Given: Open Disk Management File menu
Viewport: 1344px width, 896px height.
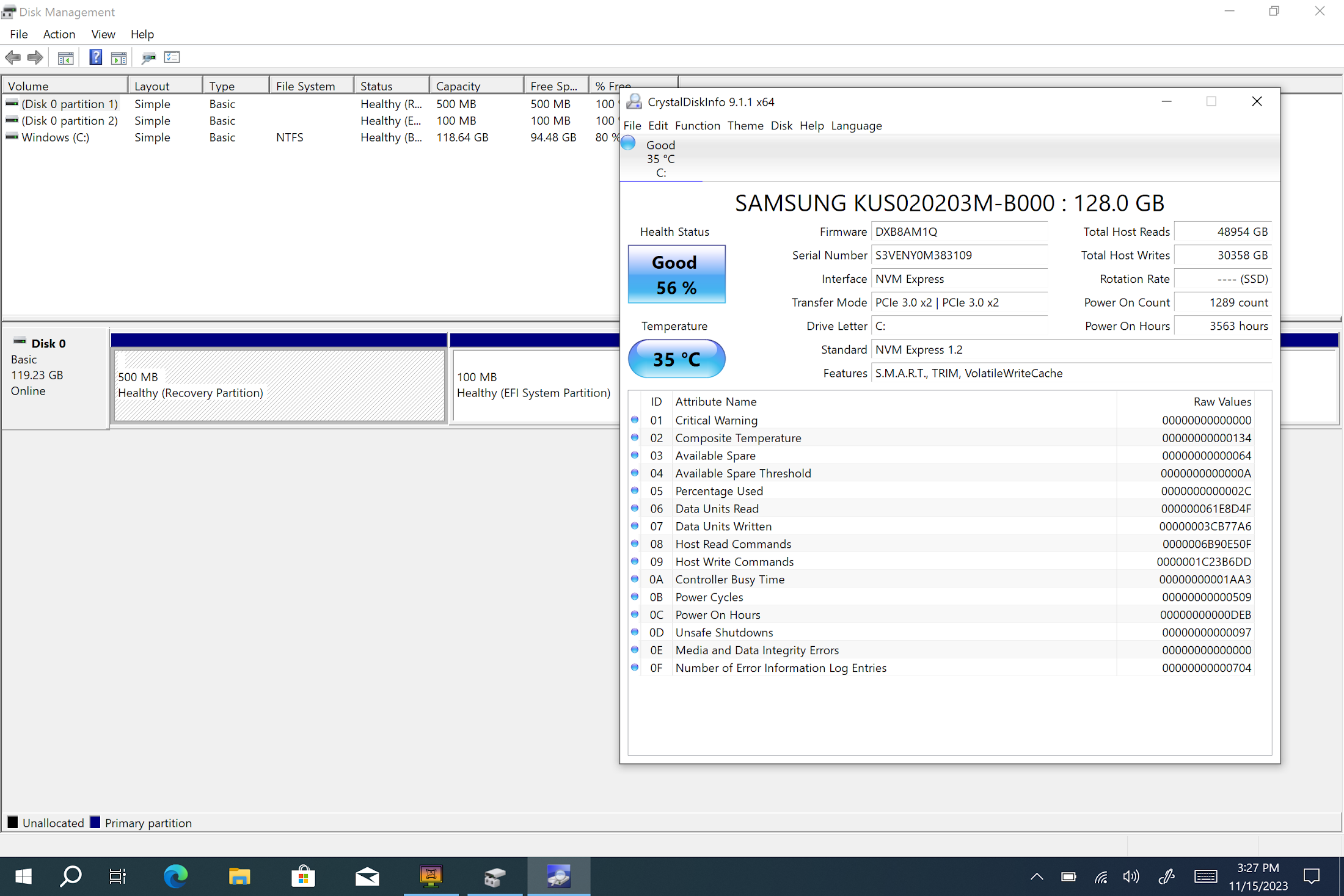Looking at the screenshot, I should (19, 34).
